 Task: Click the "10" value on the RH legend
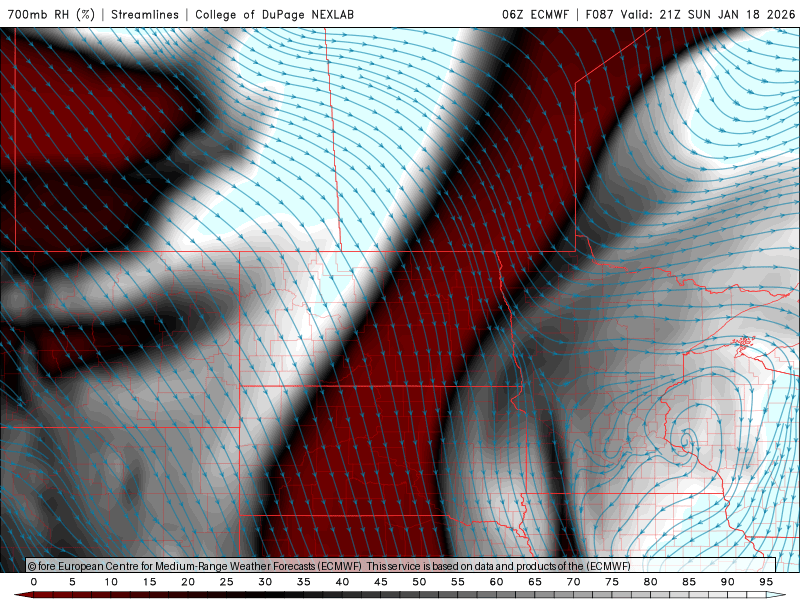tap(111, 582)
